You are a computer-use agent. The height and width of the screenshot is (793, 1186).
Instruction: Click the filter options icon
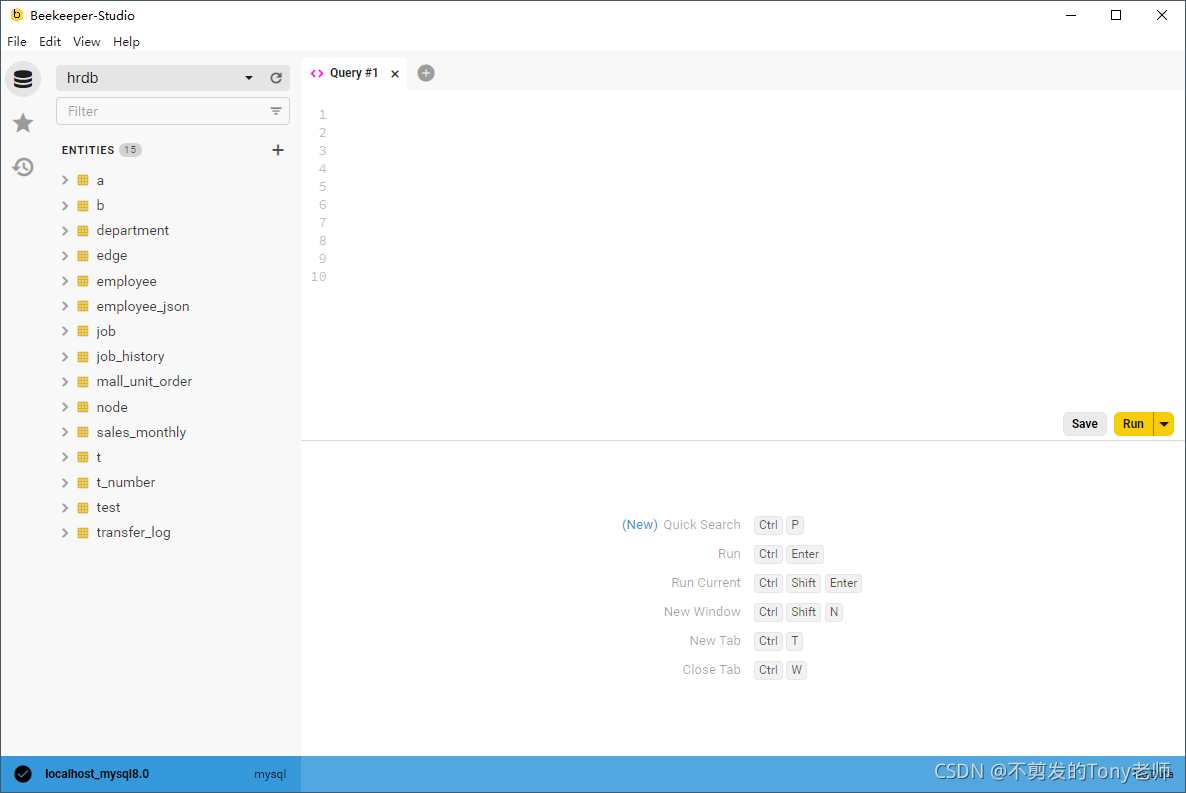tap(276, 111)
